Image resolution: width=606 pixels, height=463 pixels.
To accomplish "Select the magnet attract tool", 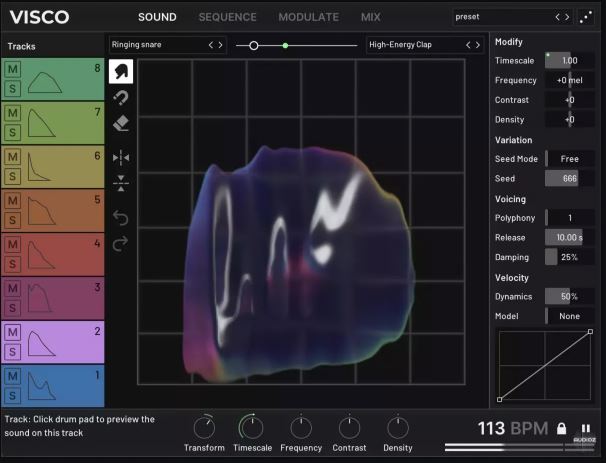I will click(x=121, y=98).
